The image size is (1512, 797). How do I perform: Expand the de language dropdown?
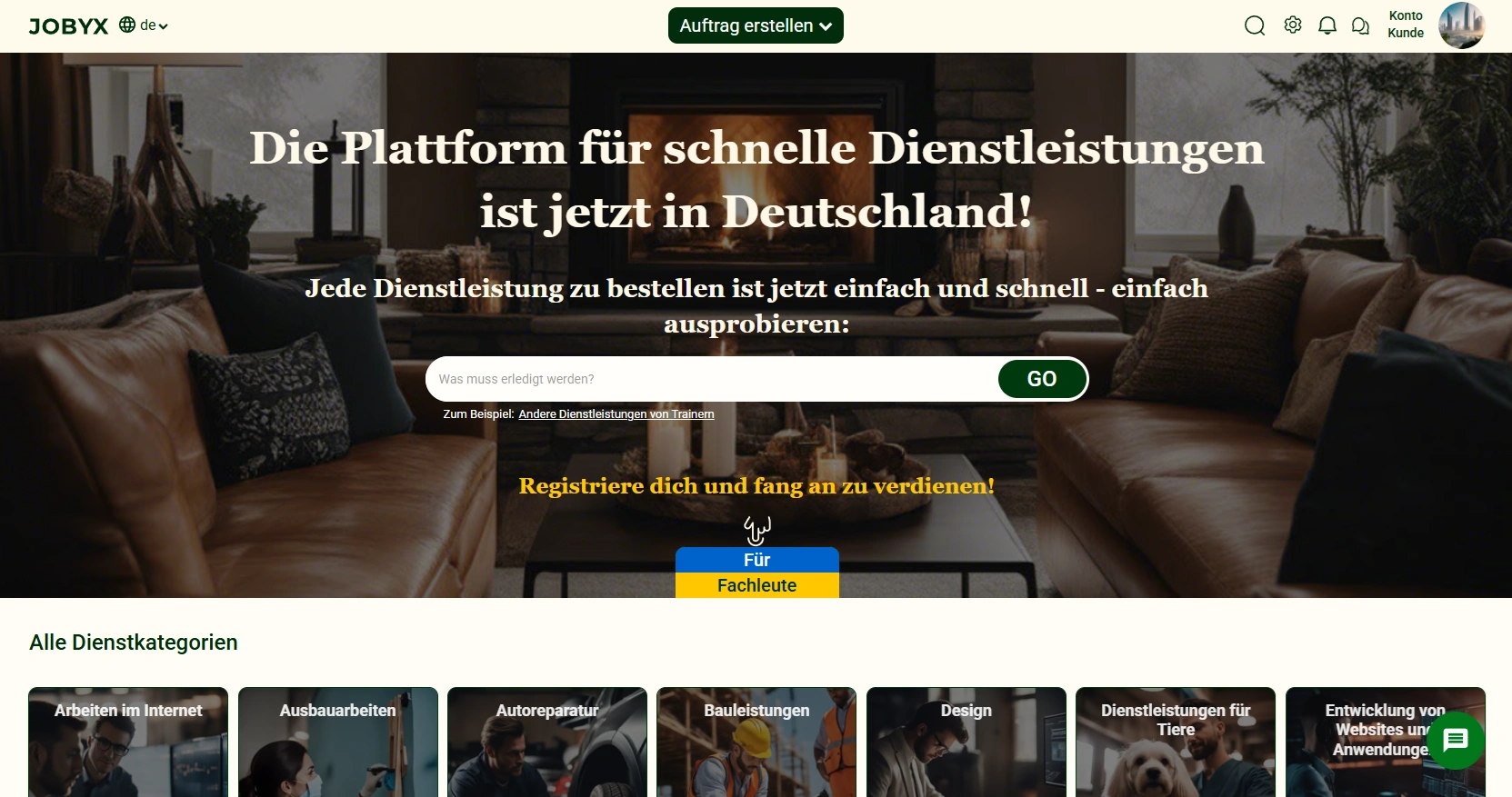click(x=154, y=25)
